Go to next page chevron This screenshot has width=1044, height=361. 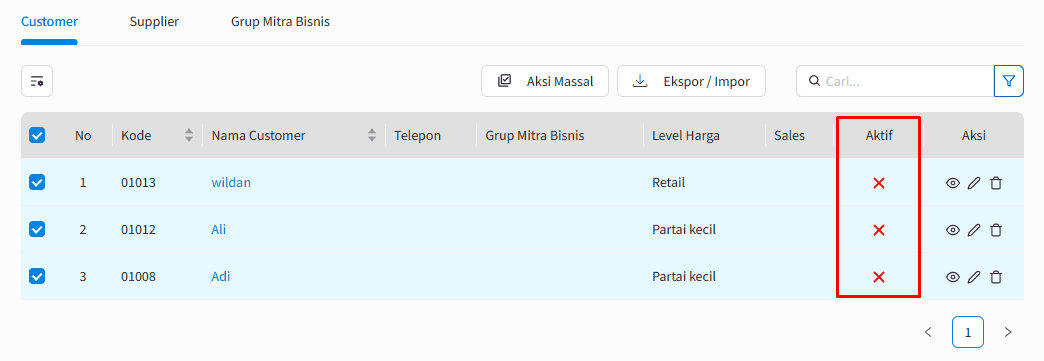coord(1008,332)
